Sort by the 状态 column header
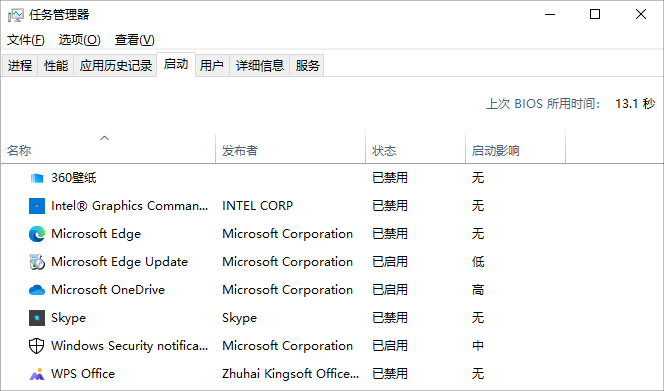The width and height of the screenshot is (664, 391). (x=415, y=149)
